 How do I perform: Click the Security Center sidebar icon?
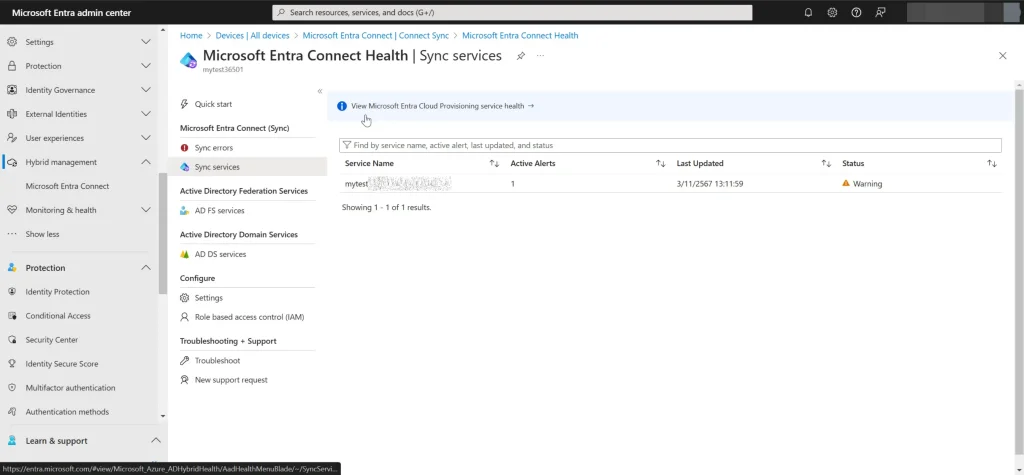(12, 340)
